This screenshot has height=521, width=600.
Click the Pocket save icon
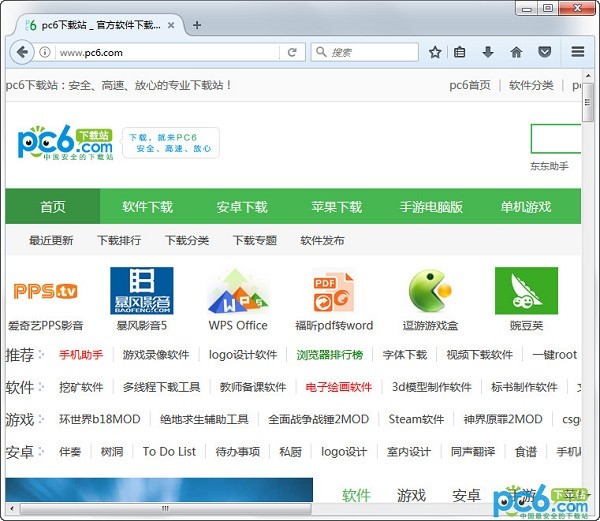coord(545,52)
